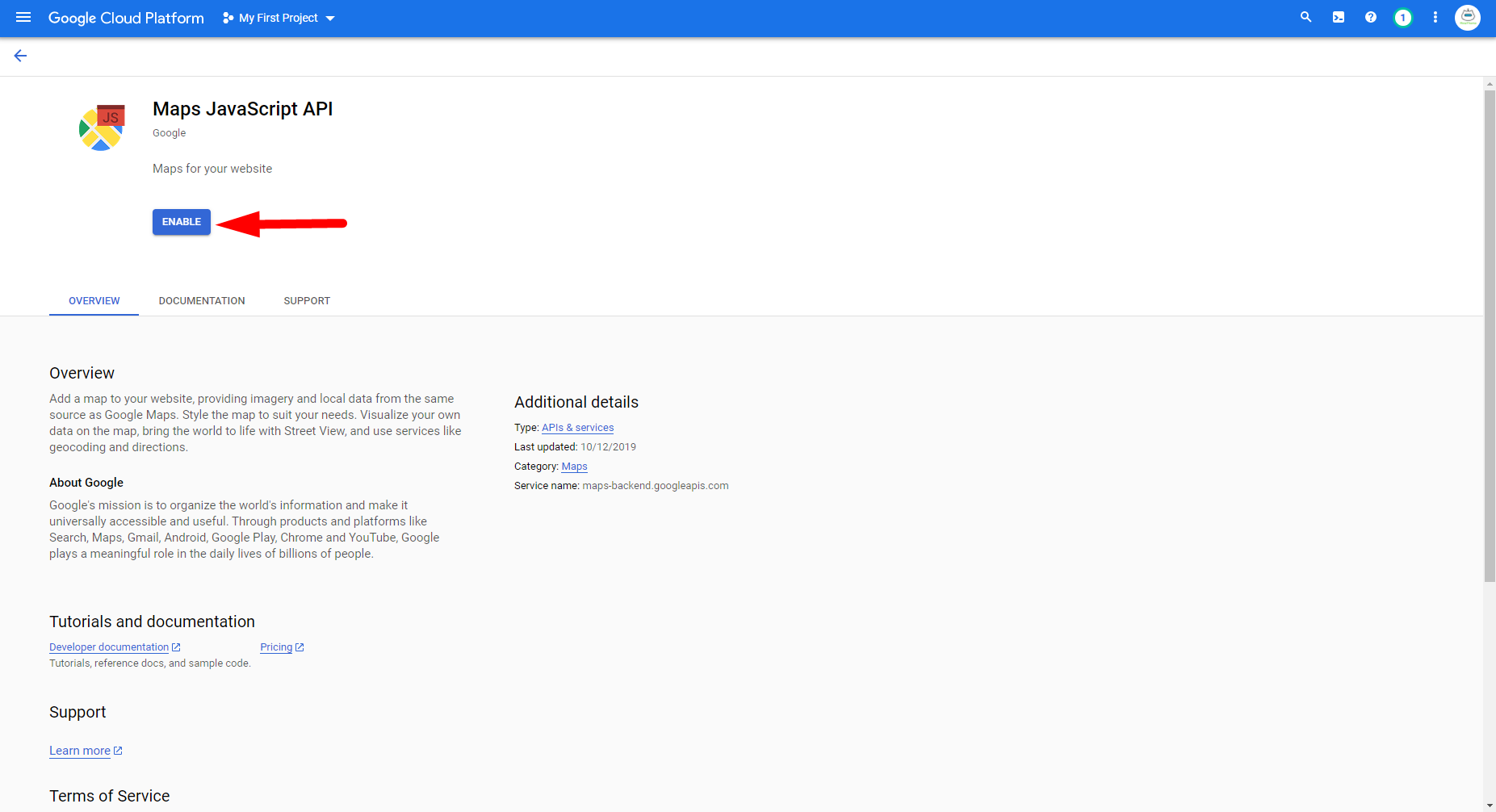Click the Tutorials and documentation heading
This screenshot has width=1496, height=812.
[152, 622]
